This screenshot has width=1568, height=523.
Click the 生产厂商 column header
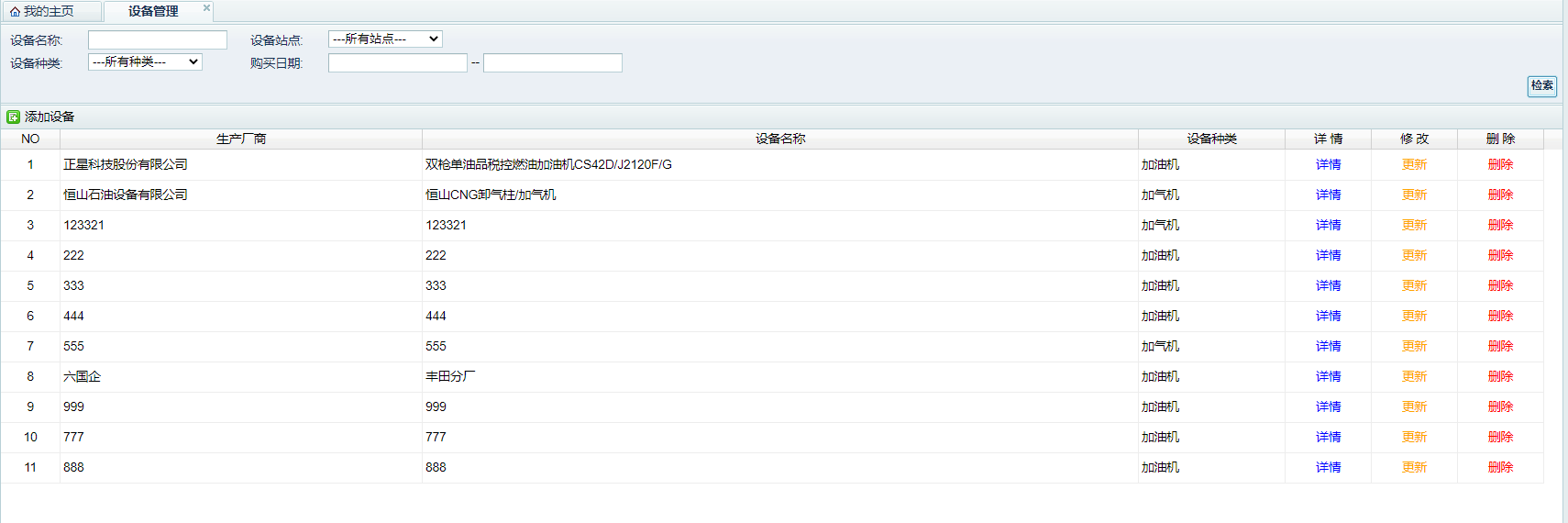(x=241, y=139)
